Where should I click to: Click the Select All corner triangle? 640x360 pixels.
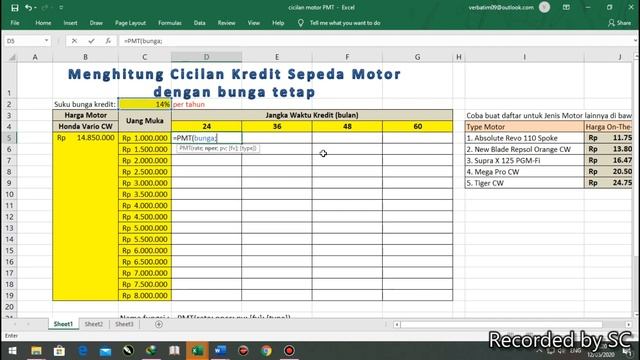11,57
